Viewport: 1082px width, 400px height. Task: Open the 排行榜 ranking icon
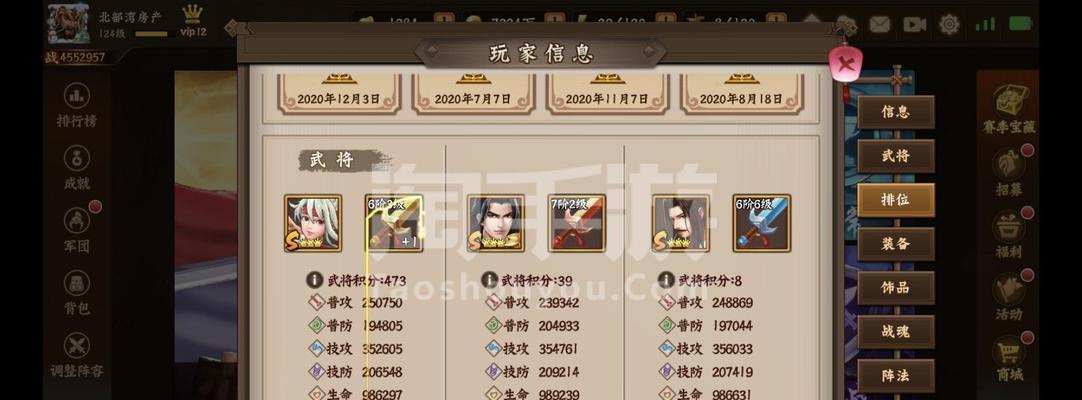coord(77,104)
